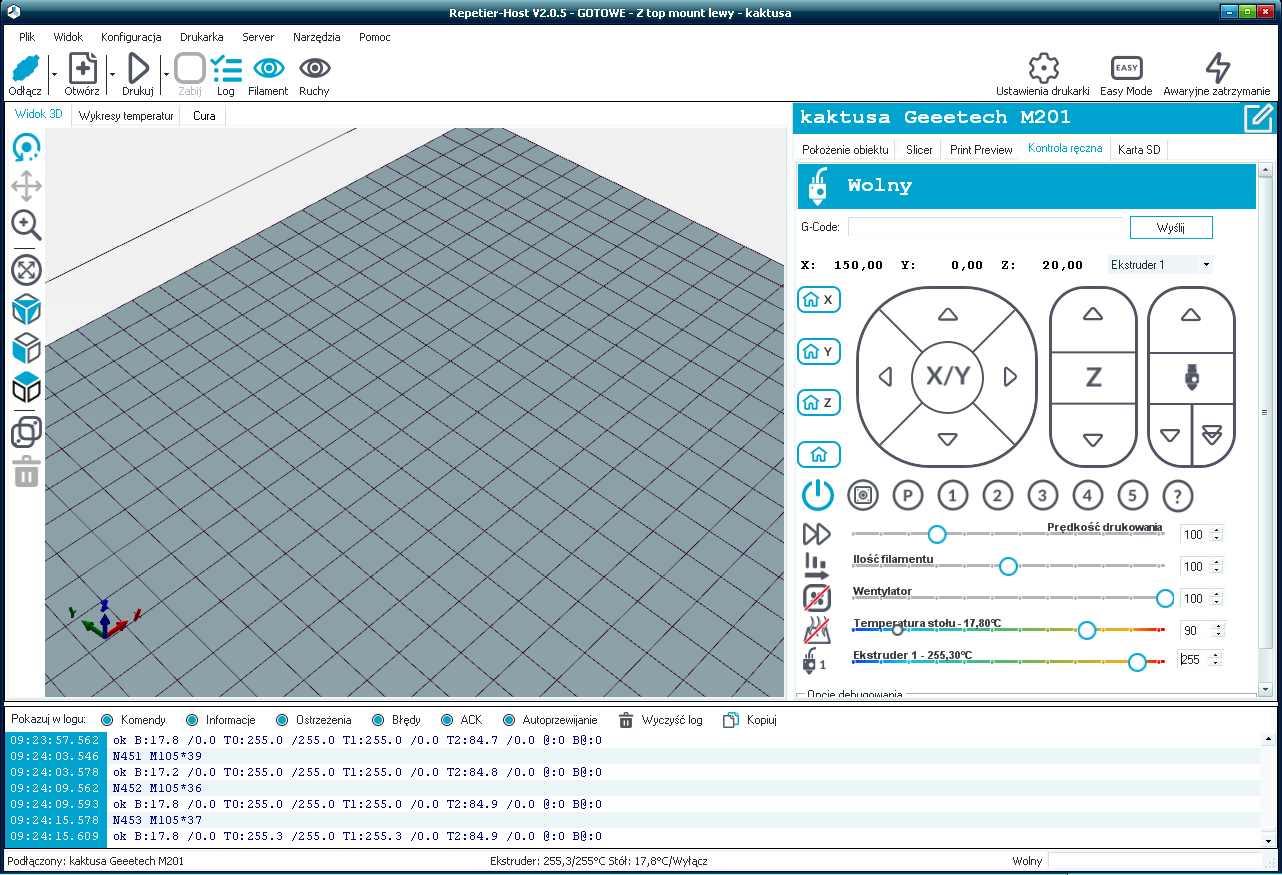Switch to the Wykresy temperatur tab
This screenshot has height=875, width=1282.
point(126,116)
